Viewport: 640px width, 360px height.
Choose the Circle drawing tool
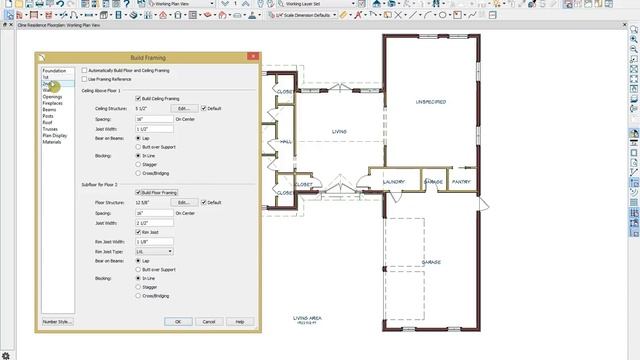[x=442, y=16]
